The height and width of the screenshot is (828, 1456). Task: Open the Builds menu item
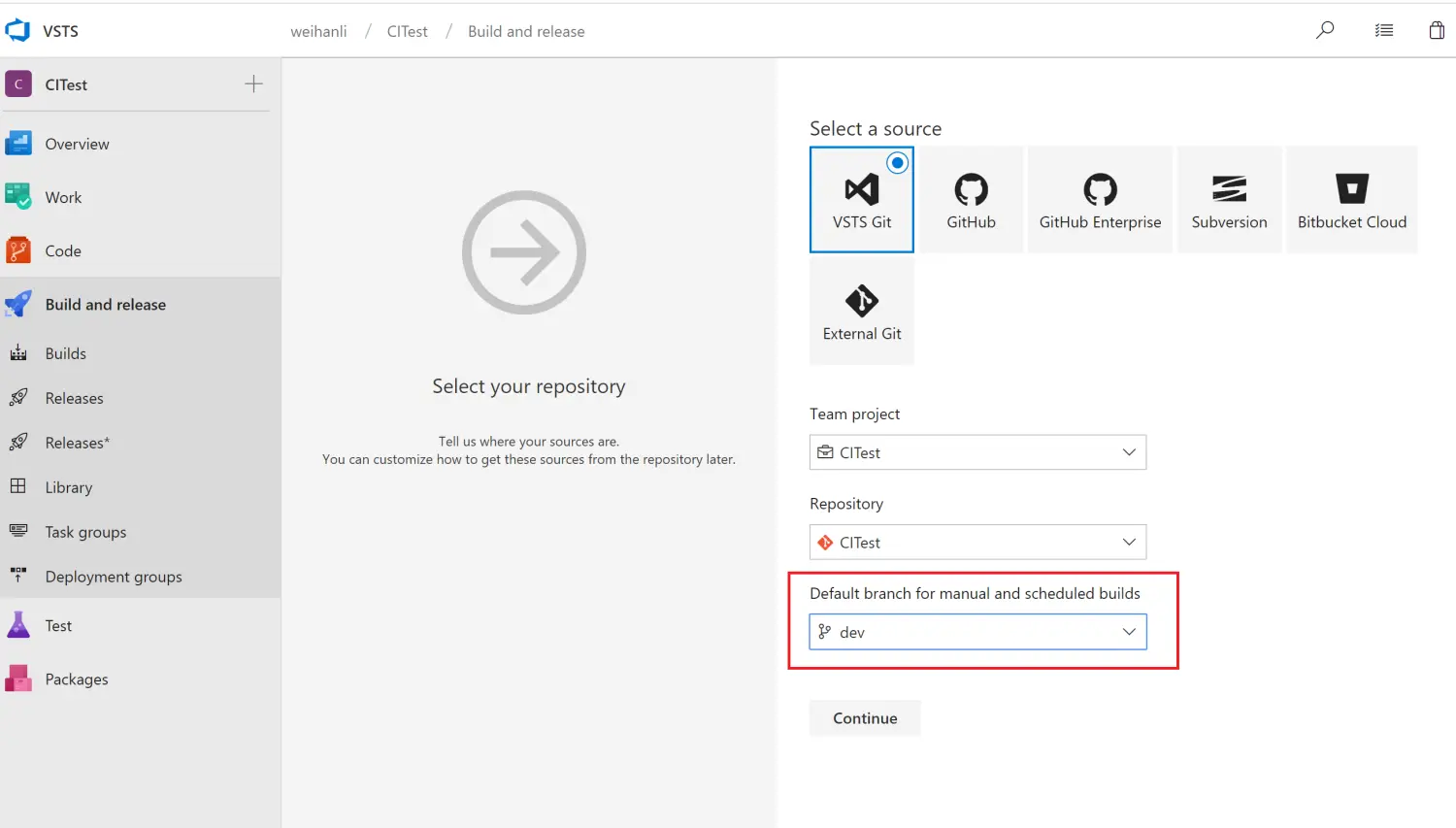click(x=141, y=353)
